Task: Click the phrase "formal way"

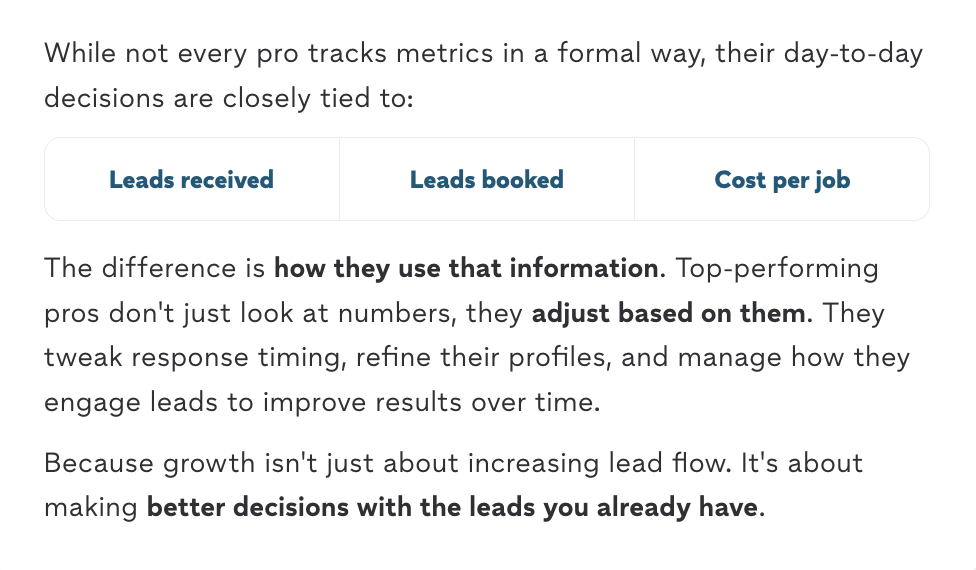Action: coord(631,54)
